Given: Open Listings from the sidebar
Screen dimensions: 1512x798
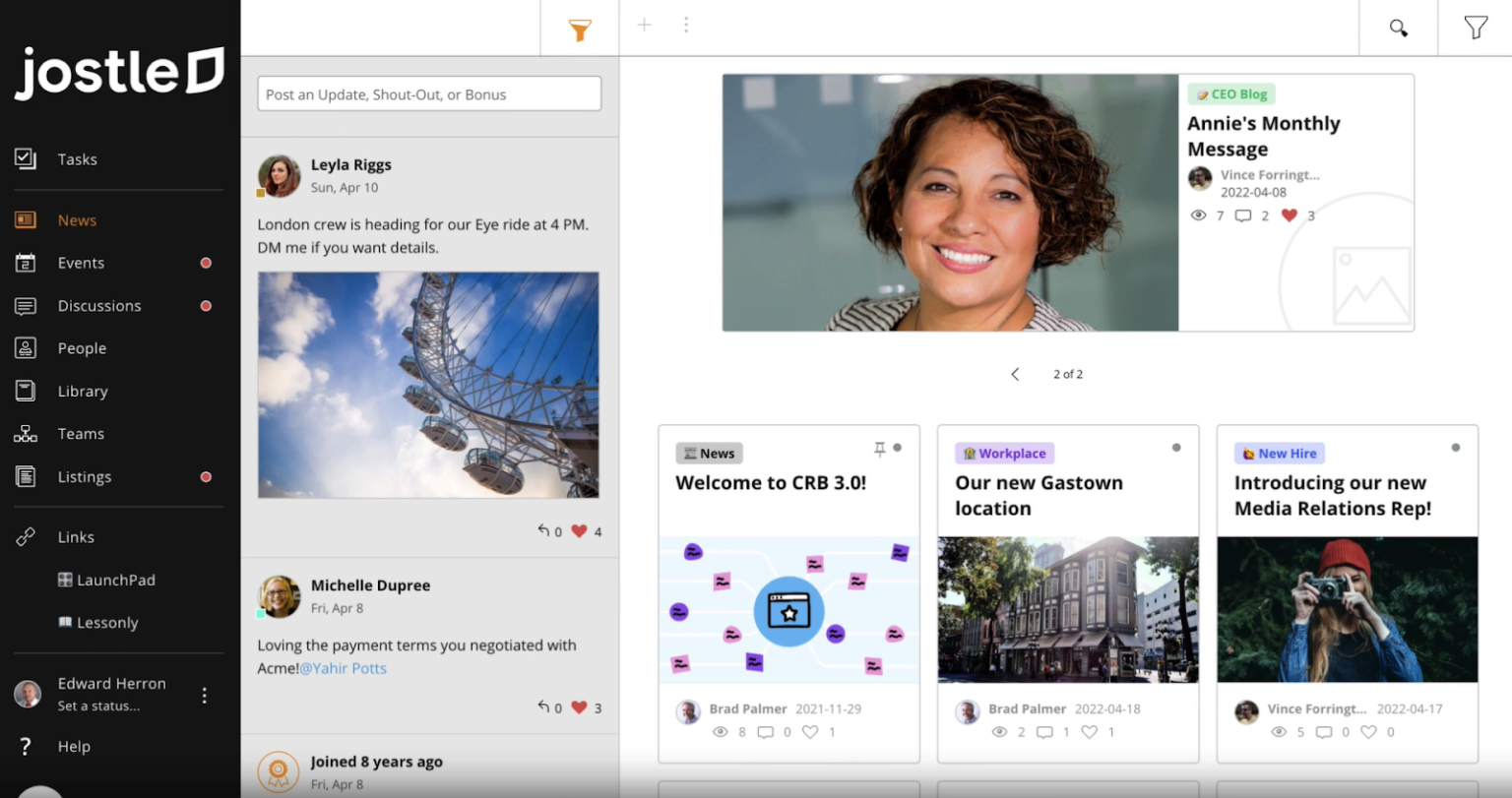Looking at the screenshot, I should tap(84, 476).
